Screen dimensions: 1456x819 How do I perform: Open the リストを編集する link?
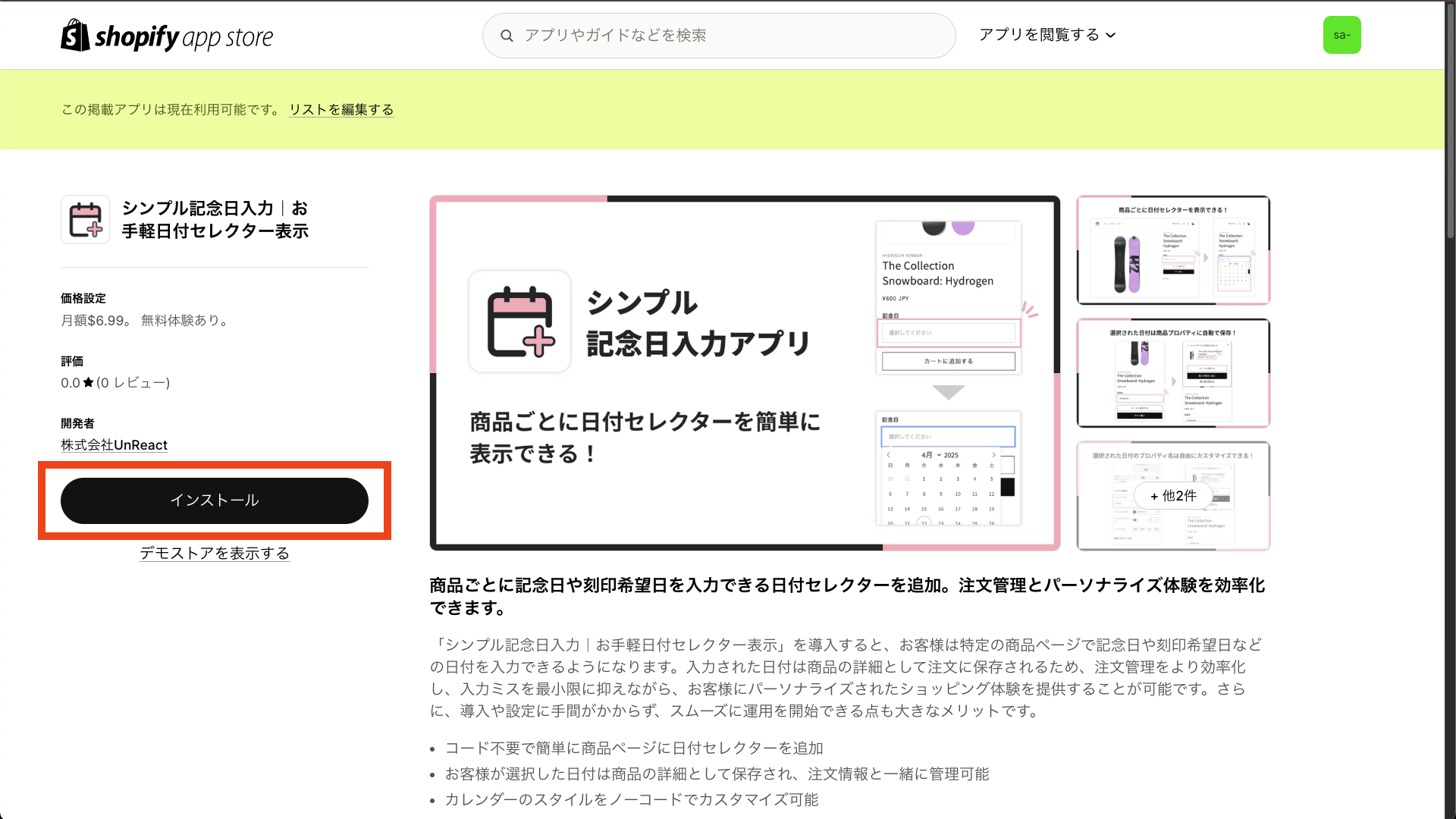pos(341,109)
